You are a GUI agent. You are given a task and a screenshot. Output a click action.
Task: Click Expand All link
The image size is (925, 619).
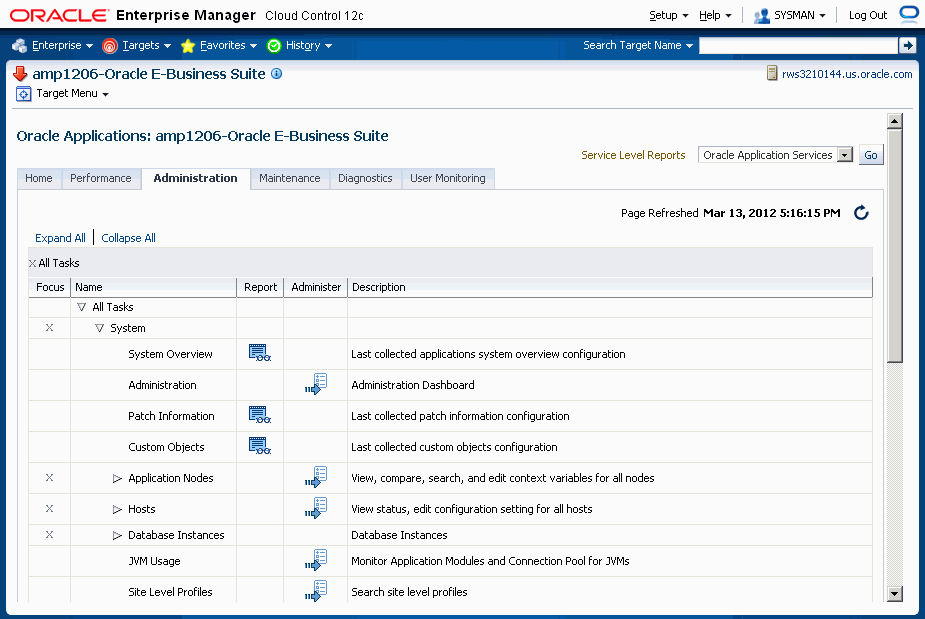tap(60, 238)
